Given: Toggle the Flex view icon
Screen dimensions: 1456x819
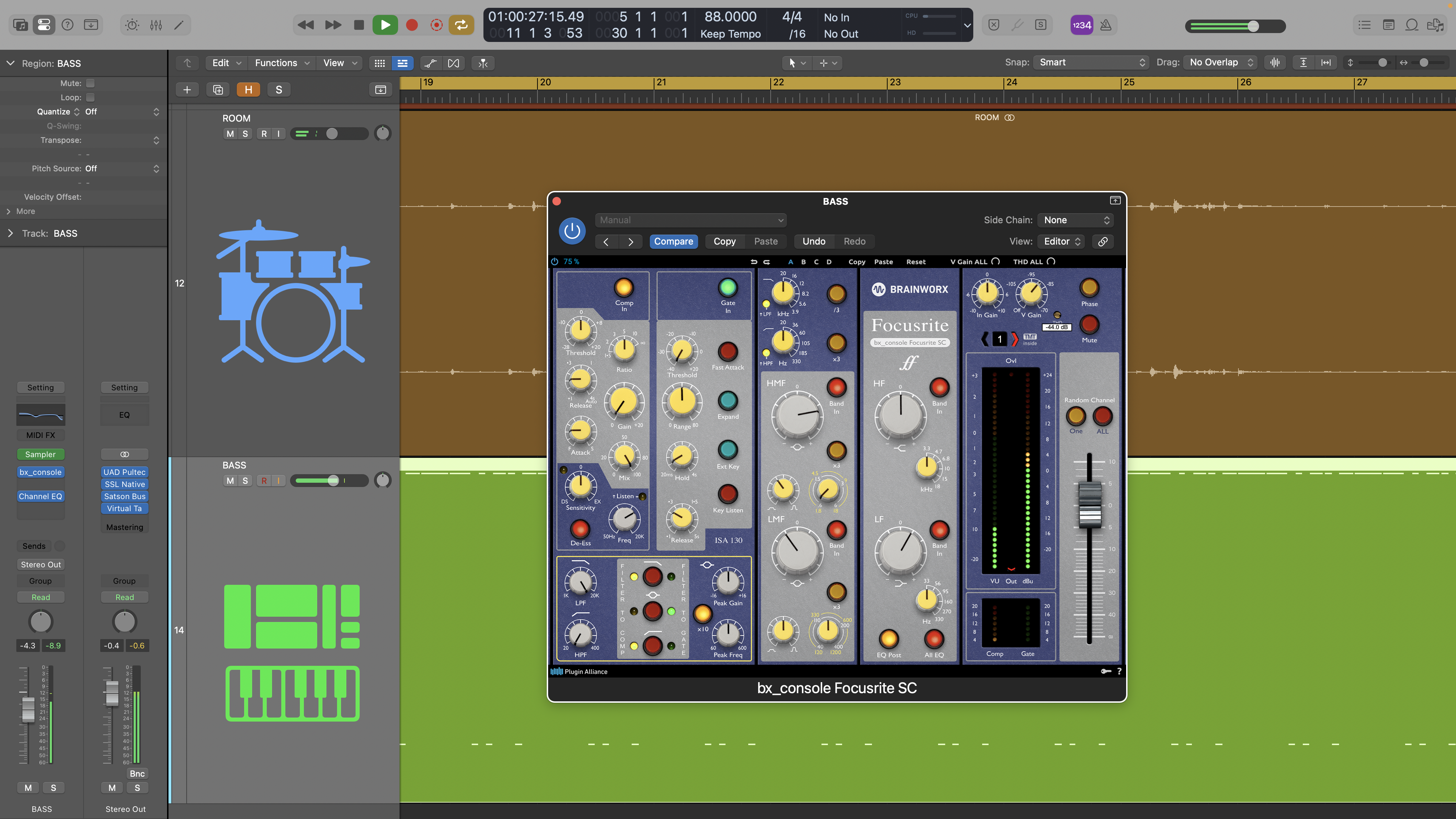Looking at the screenshot, I should (x=453, y=63).
